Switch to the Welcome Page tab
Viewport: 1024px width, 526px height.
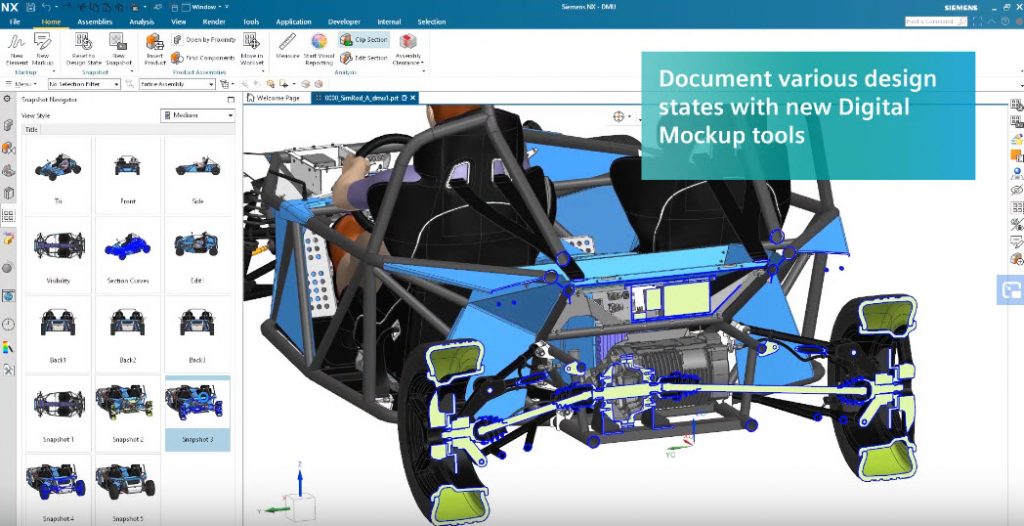[277, 98]
